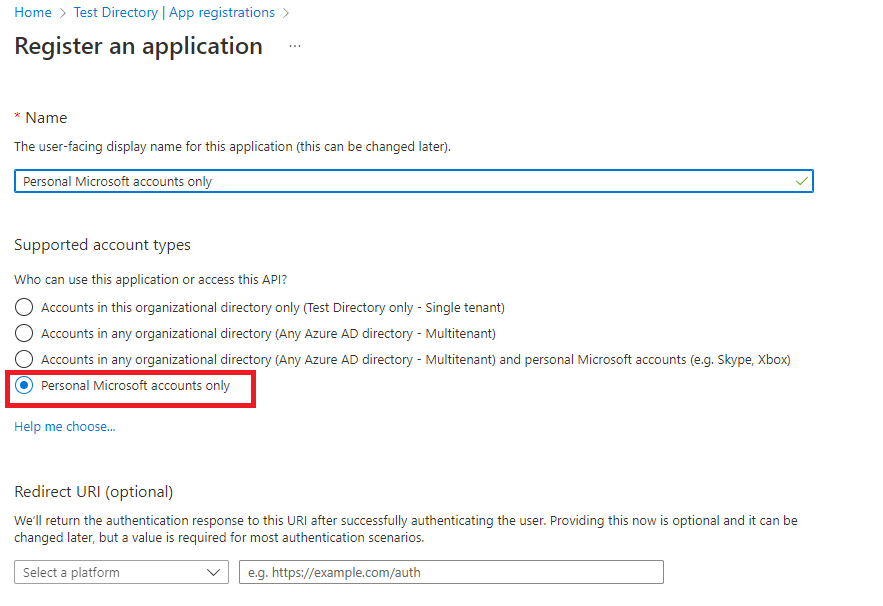Click the chevron on the platform selector
The width and height of the screenshot is (883, 606).
pos(213,572)
